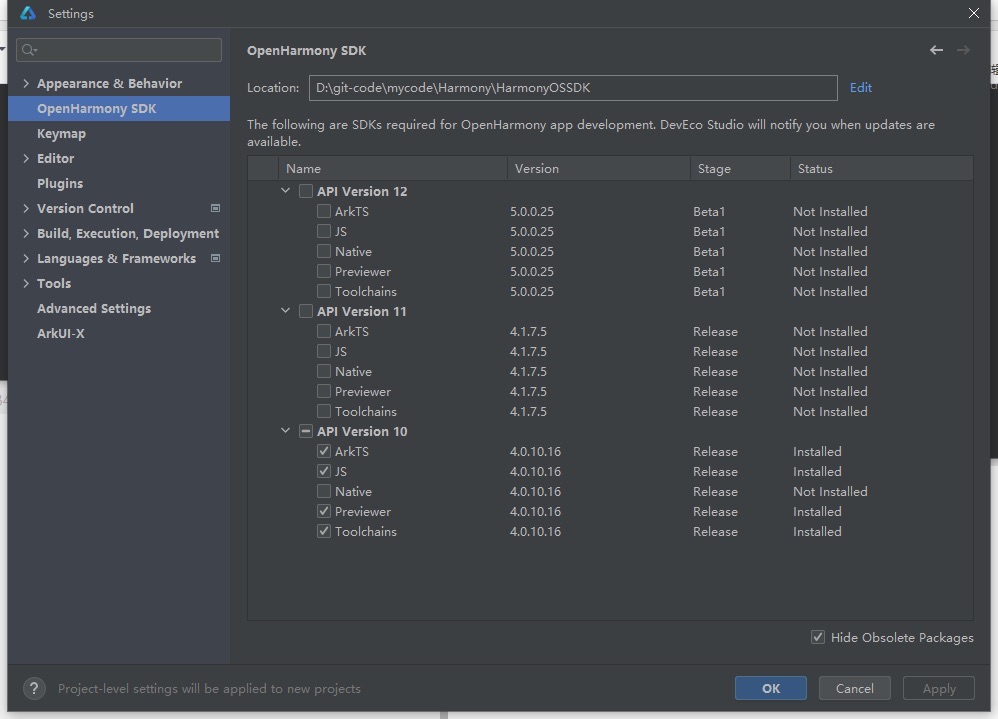Expand Appearance & Behavior section
The image size is (998, 719).
26,83
